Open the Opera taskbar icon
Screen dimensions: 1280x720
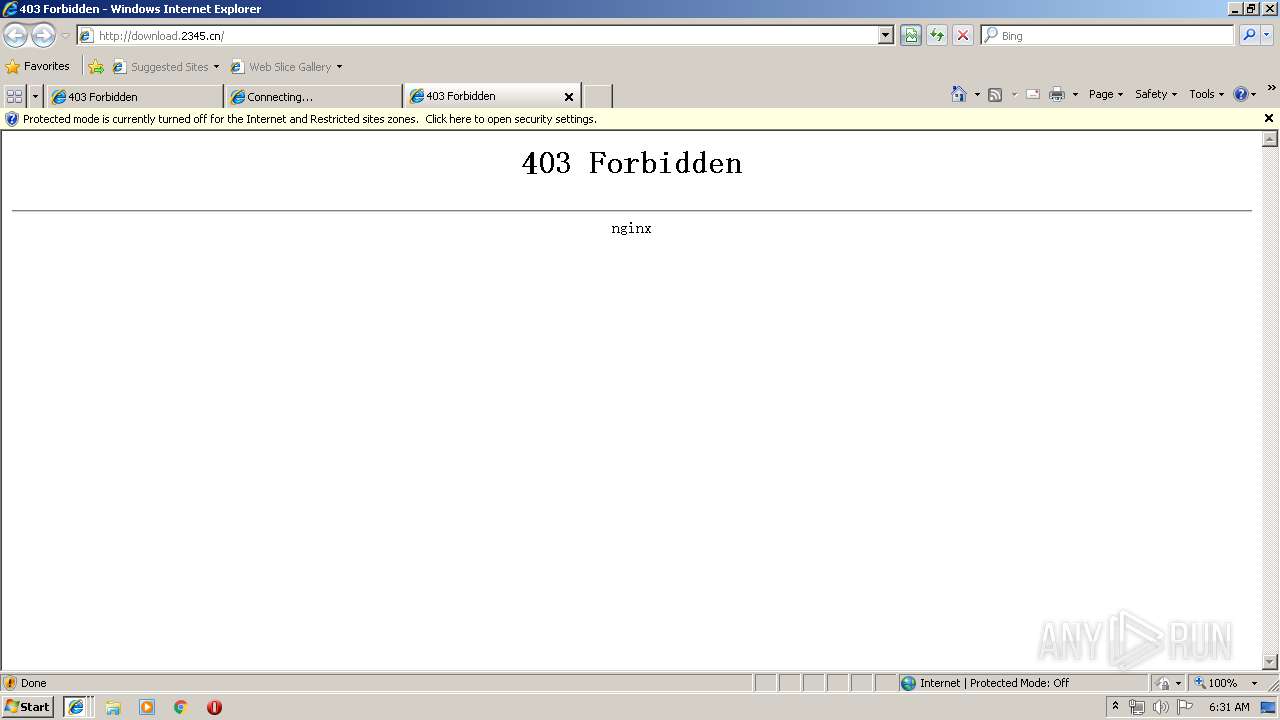tap(214, 707)
